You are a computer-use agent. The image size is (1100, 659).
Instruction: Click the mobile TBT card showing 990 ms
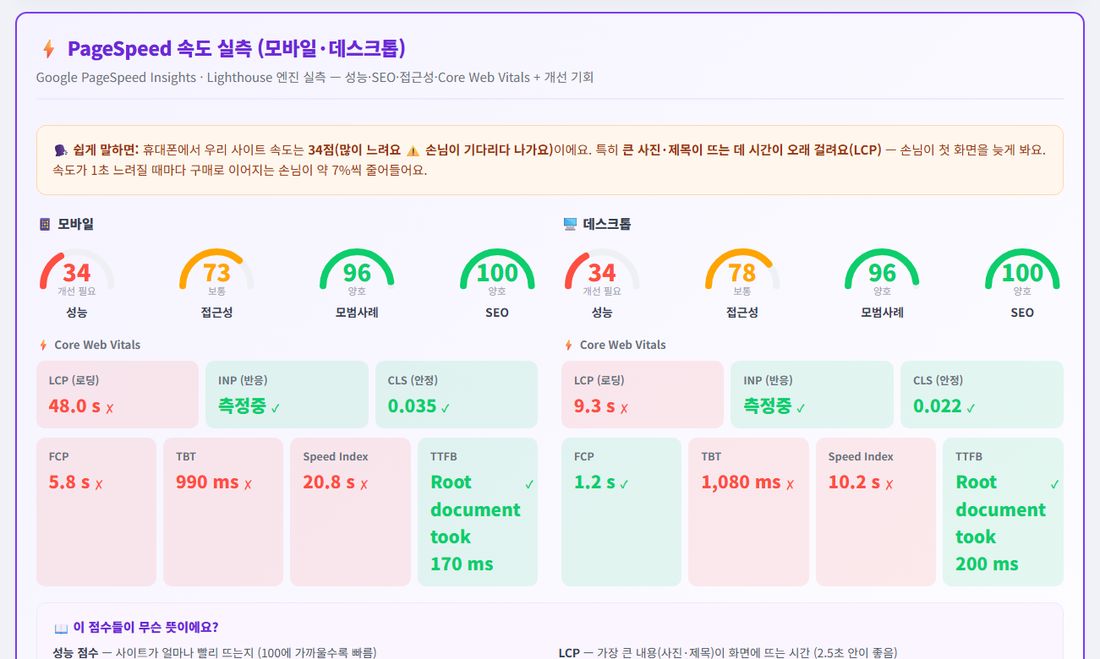(223, 512)
